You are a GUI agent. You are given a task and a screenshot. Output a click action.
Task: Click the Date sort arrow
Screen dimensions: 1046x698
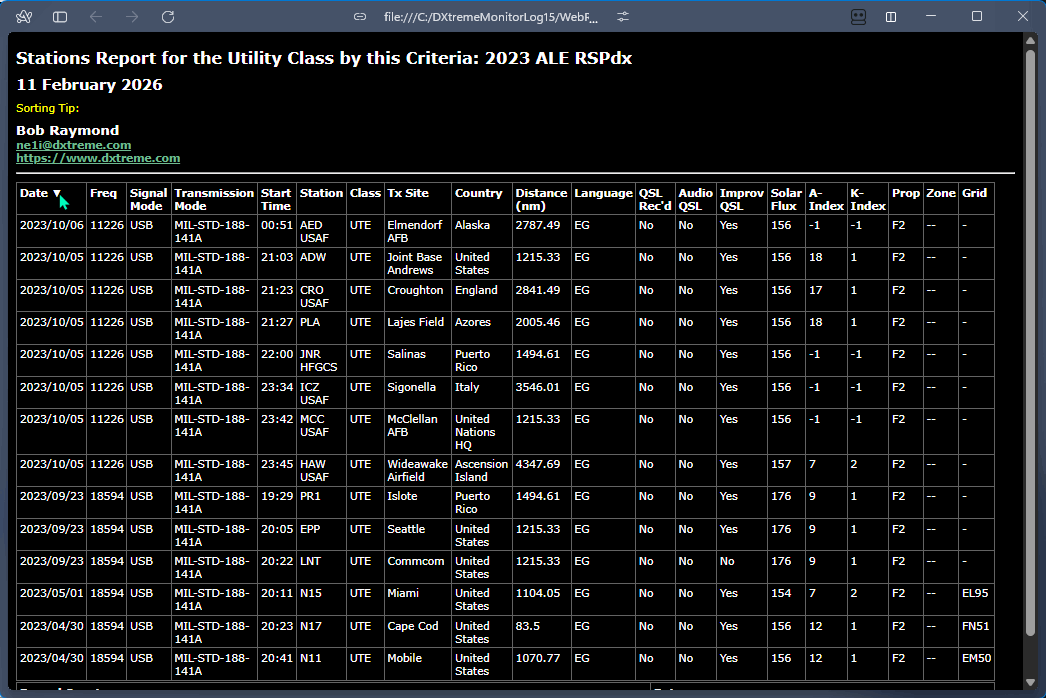coord(57,194)
